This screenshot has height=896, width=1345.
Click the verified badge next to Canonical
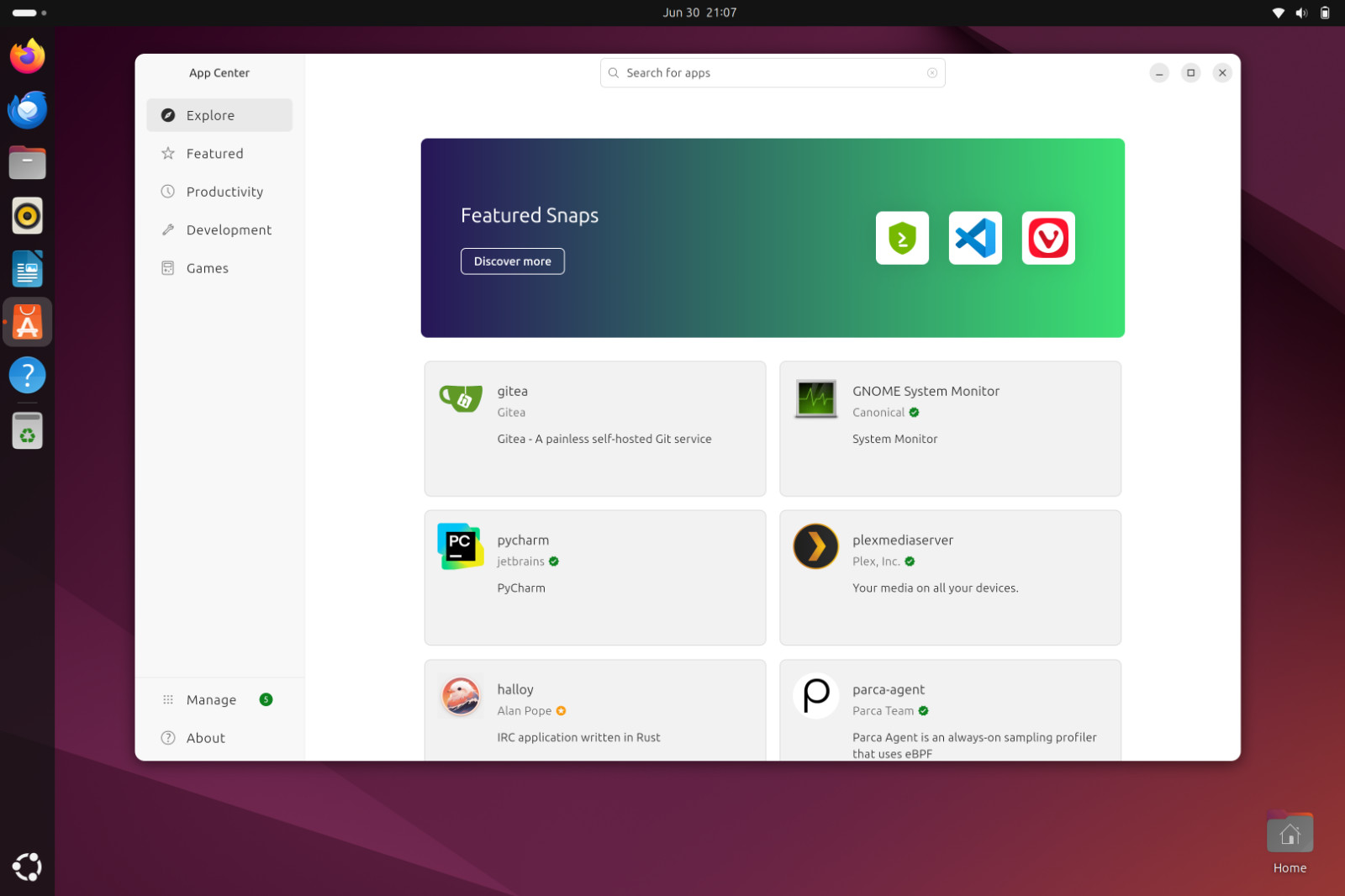(x=914, y=413)
